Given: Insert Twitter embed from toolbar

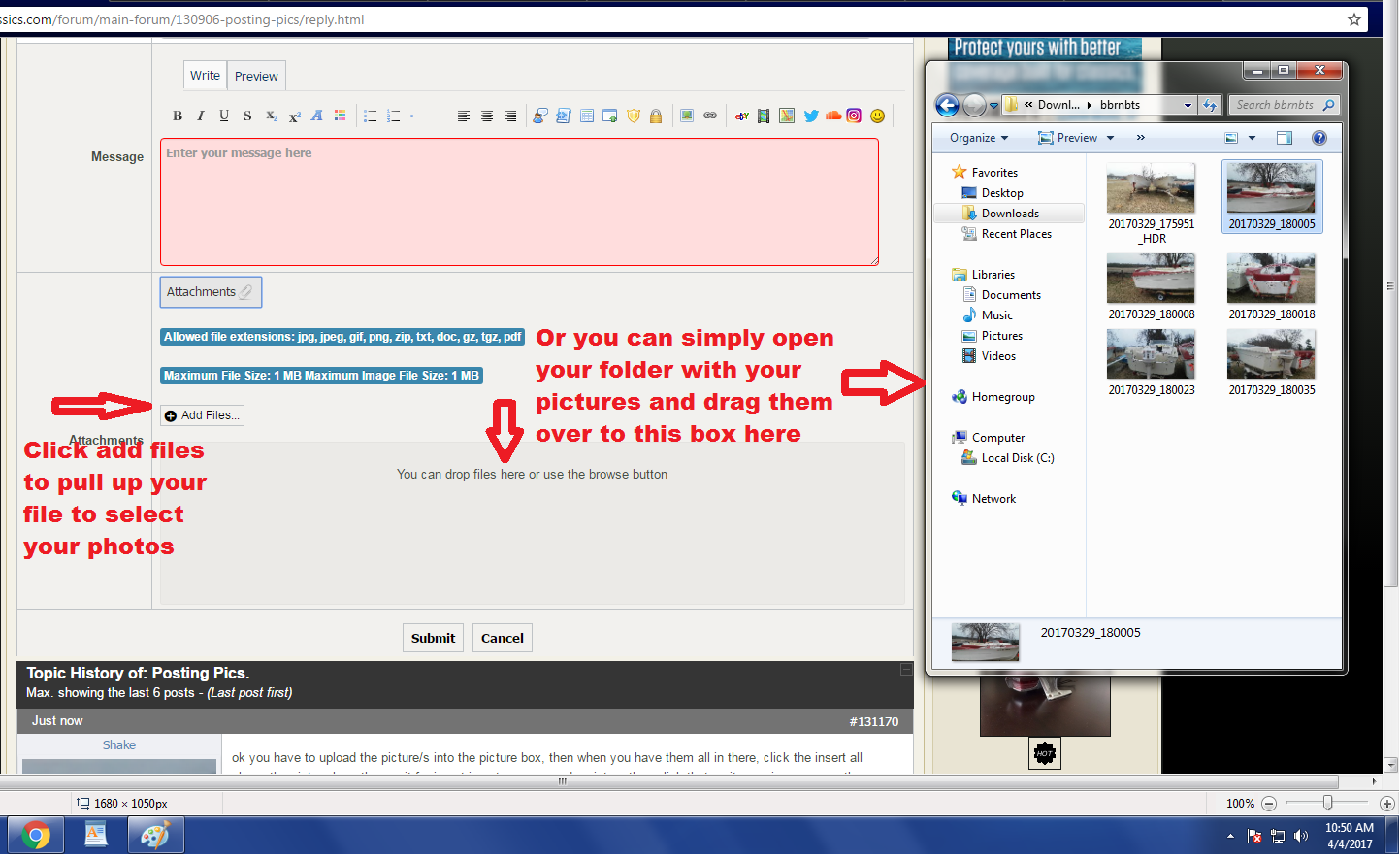Looking at the screenshot, I should 811,116.
